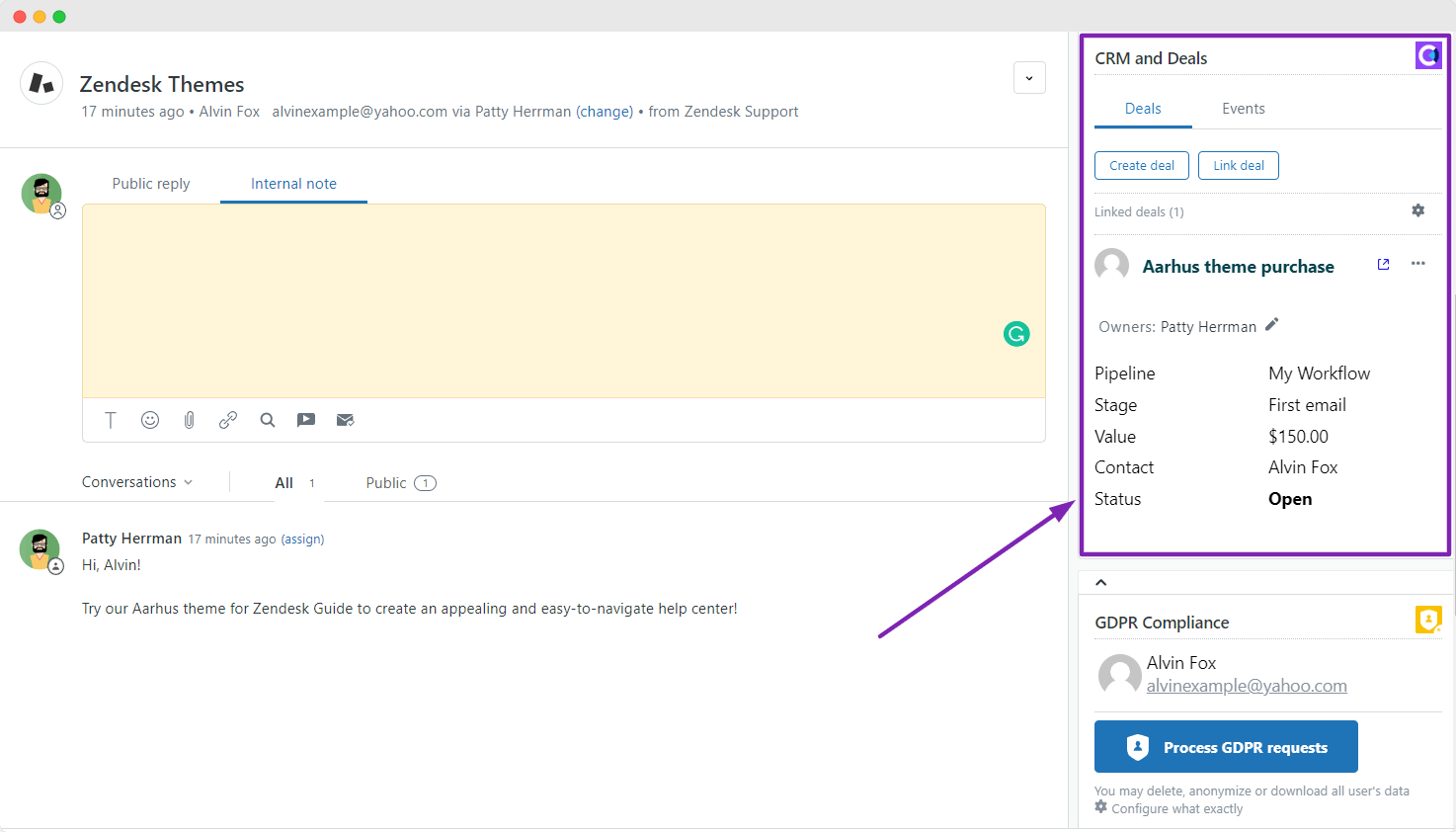
Task: Click the Open status value
Action: click(x=1290, y=499)
